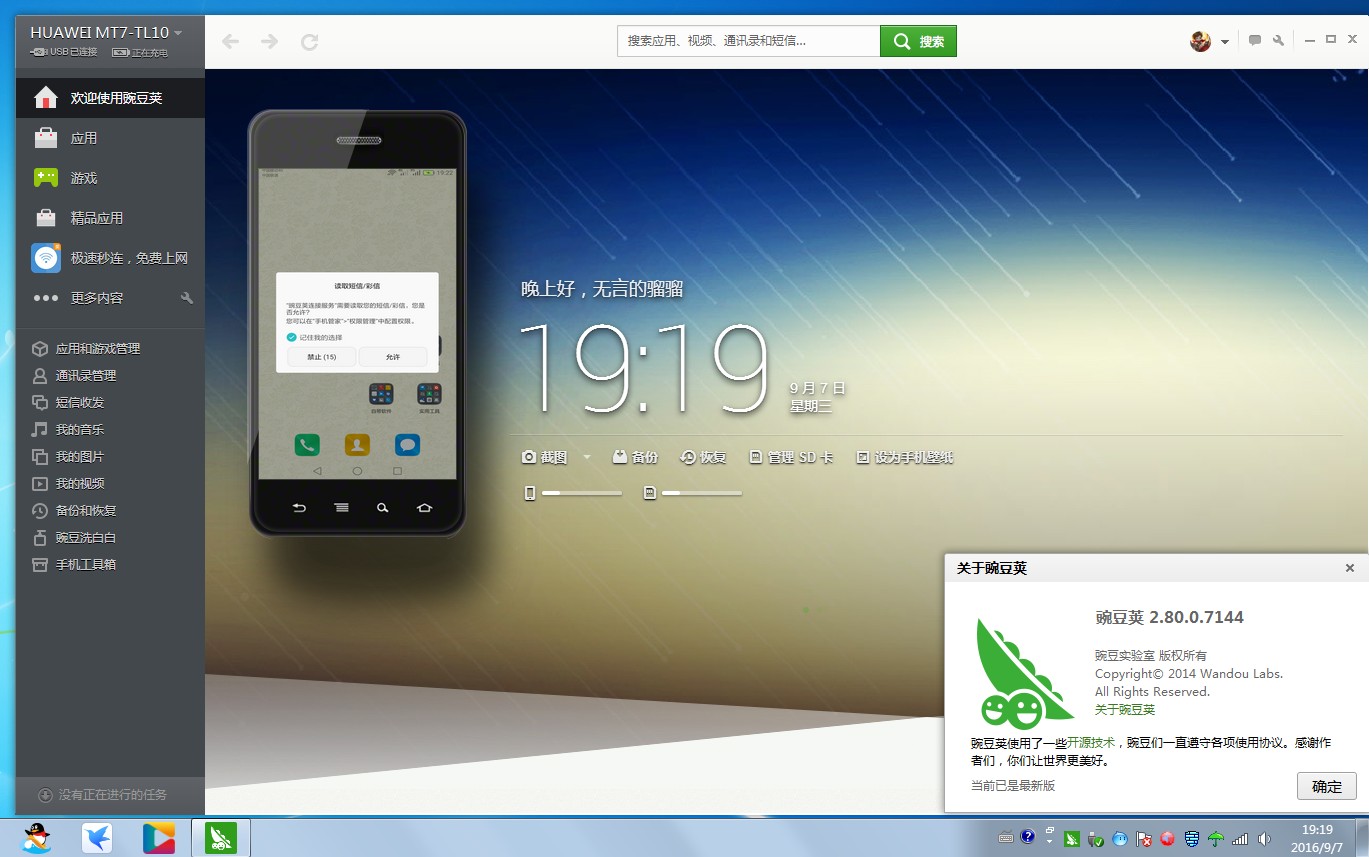Click 设为手机壁纸
1369x857 pixels.
tap(905, 457)
